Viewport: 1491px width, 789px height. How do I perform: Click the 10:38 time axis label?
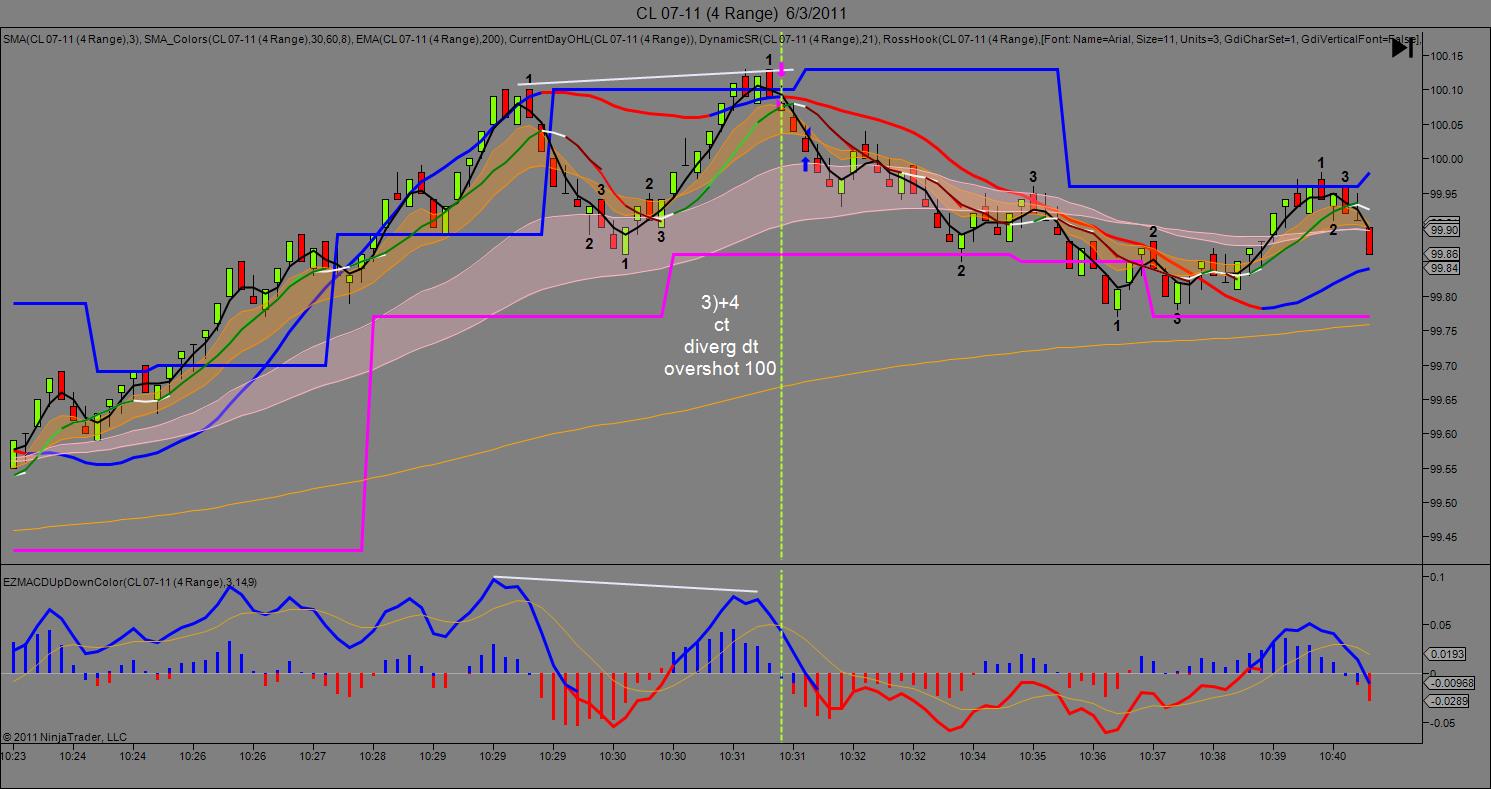(1214, 757)
